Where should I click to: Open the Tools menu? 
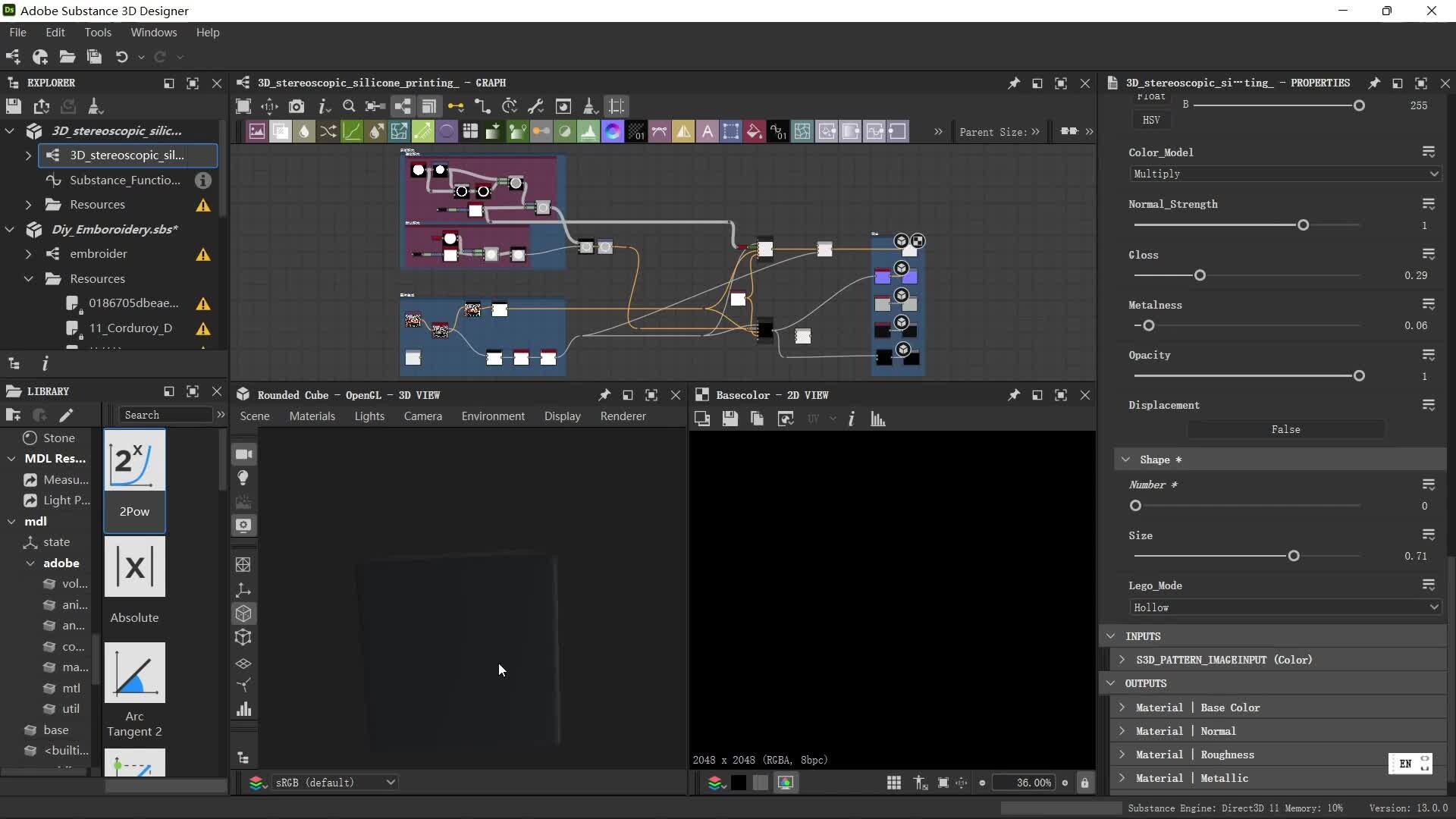tap(98, 33)
